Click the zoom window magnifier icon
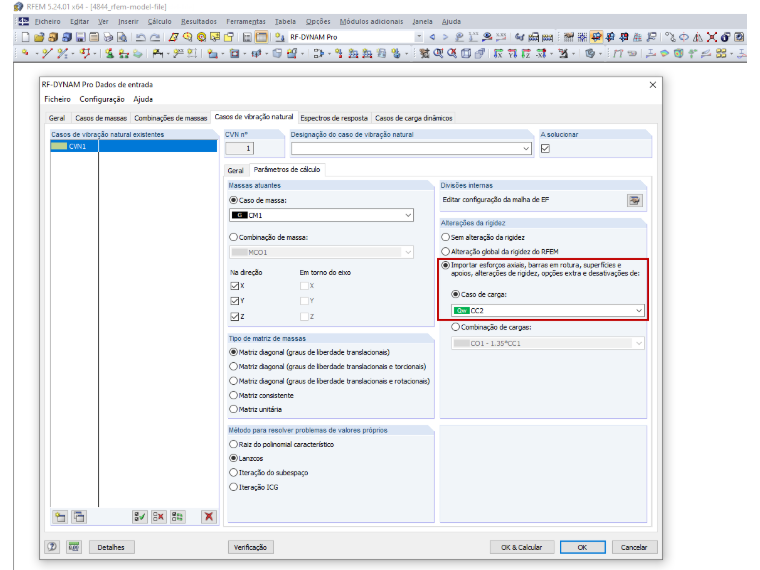Screen dimensions: 760x570 [x=438, y=53]
